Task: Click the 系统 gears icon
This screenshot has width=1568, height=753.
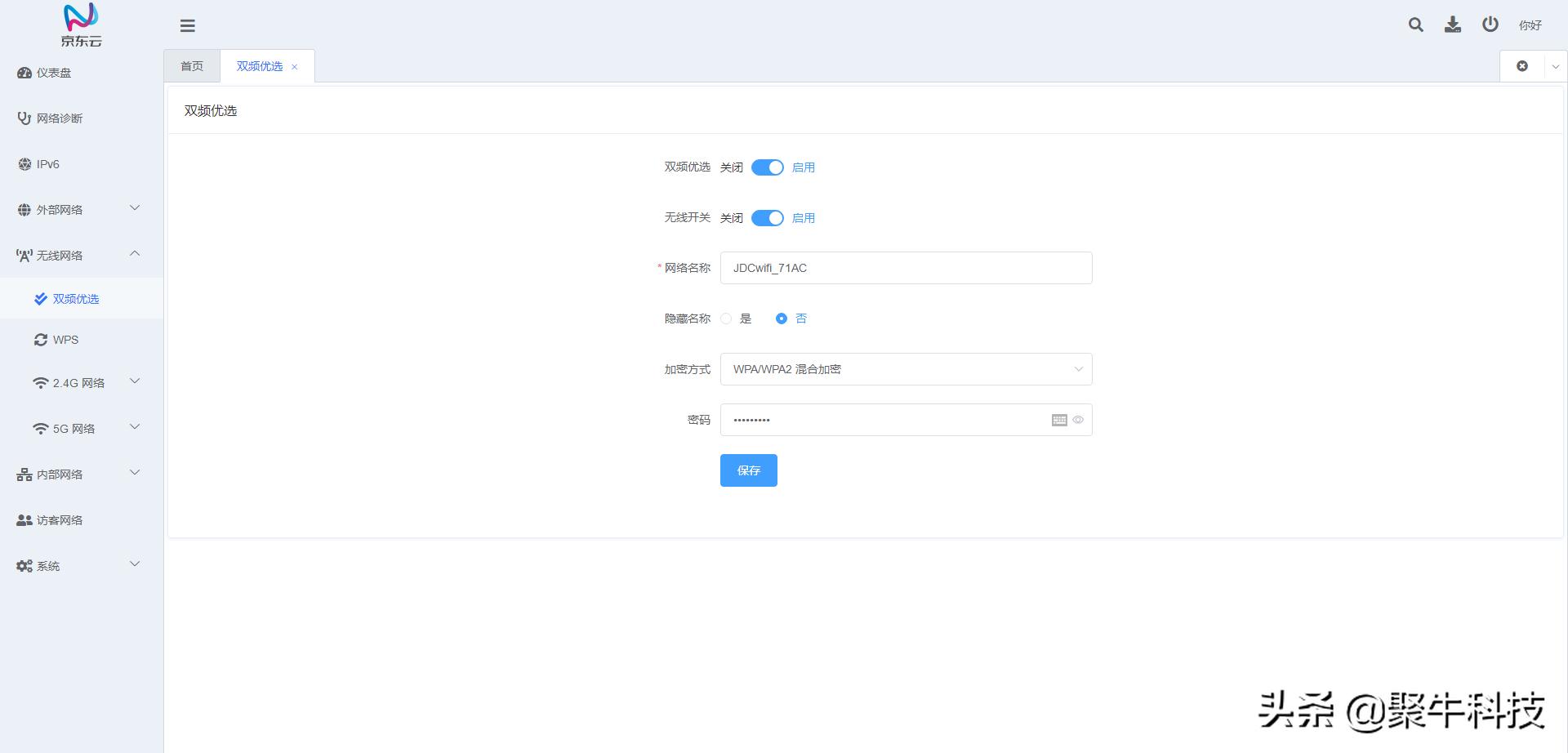Action: pos(24,566)
